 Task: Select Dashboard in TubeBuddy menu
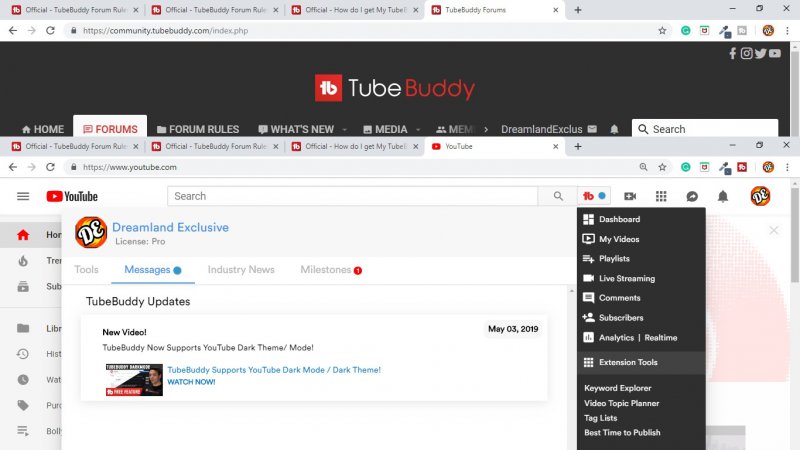tap(619, 219)
